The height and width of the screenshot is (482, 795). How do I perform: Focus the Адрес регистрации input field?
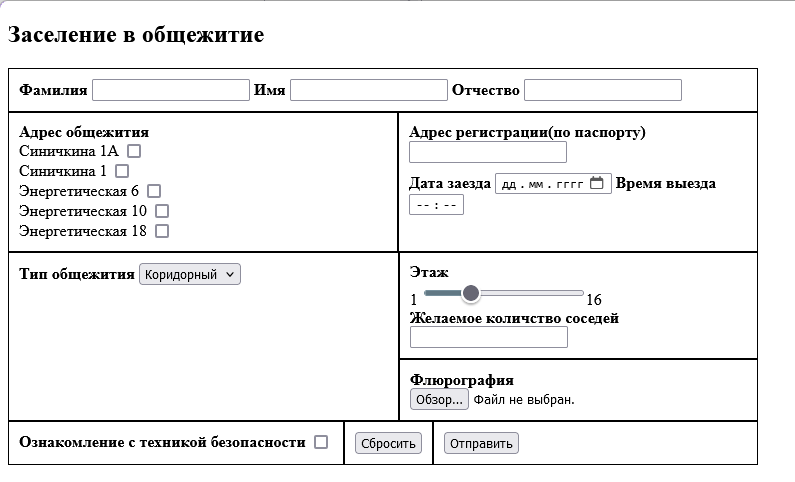pyautogui.click(x=488, y=152)
